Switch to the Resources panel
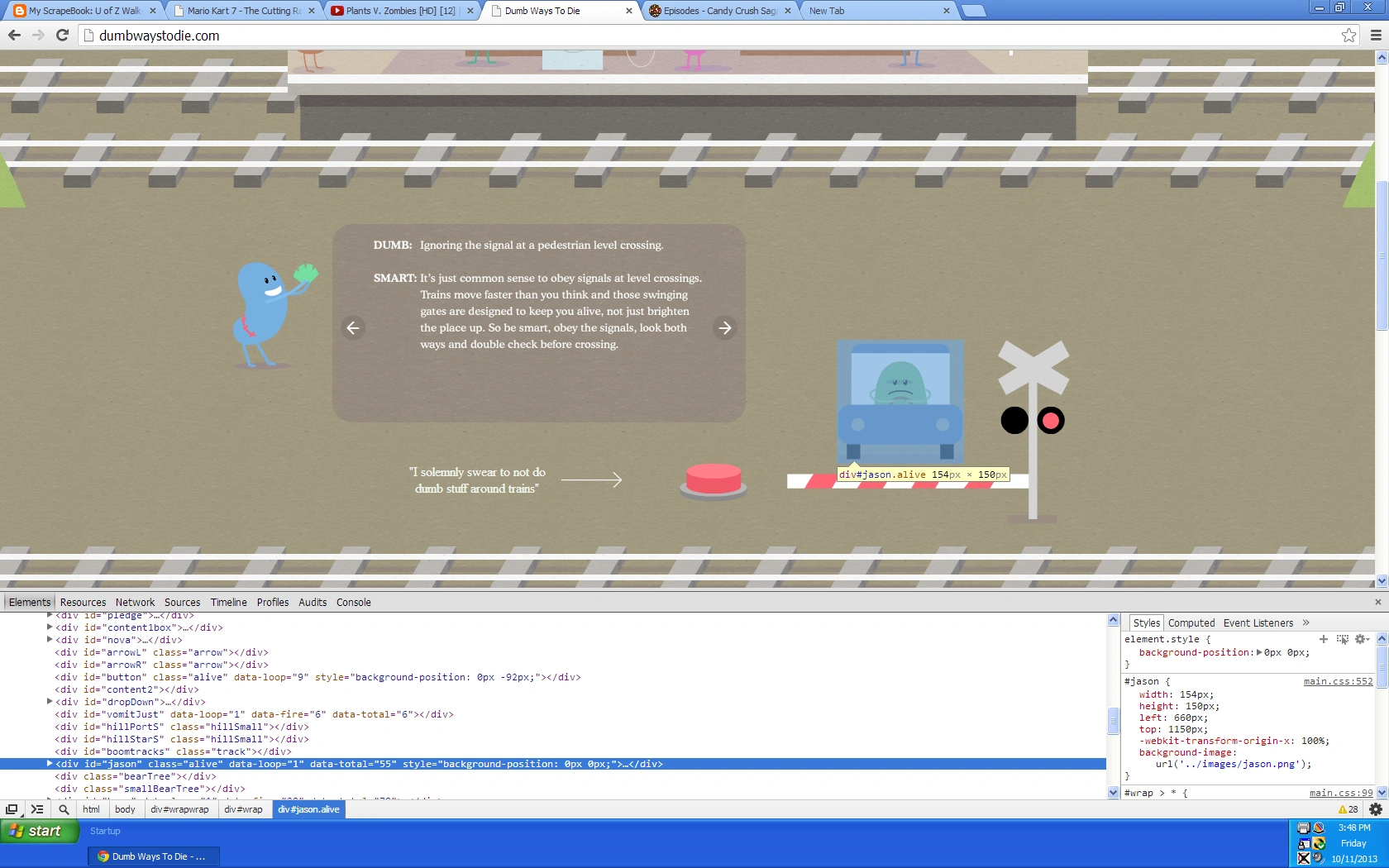The image size is (1389, 868). 83,602
